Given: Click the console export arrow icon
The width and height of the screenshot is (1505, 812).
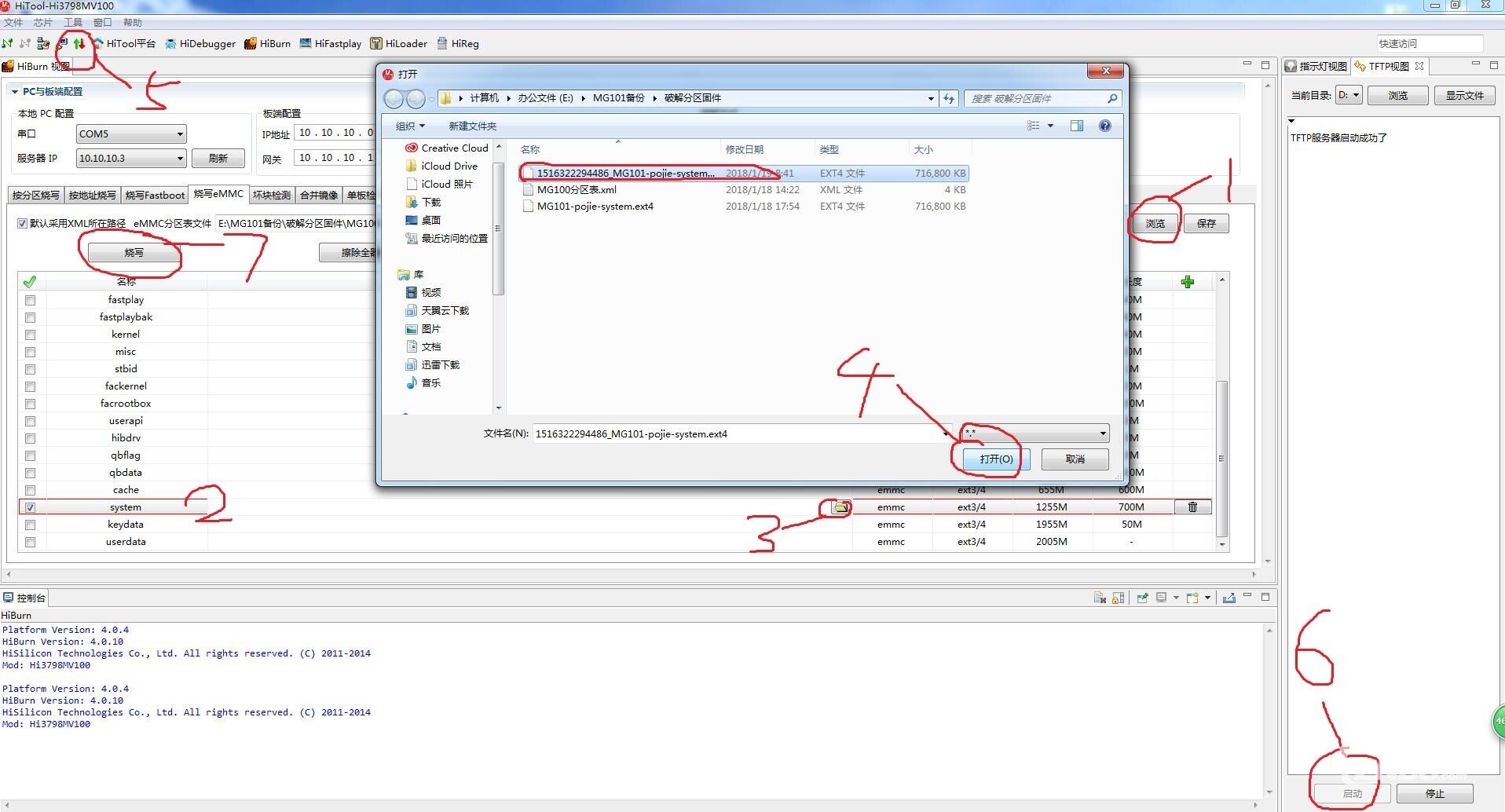Looking at the screenshot, I should 1229,598.
